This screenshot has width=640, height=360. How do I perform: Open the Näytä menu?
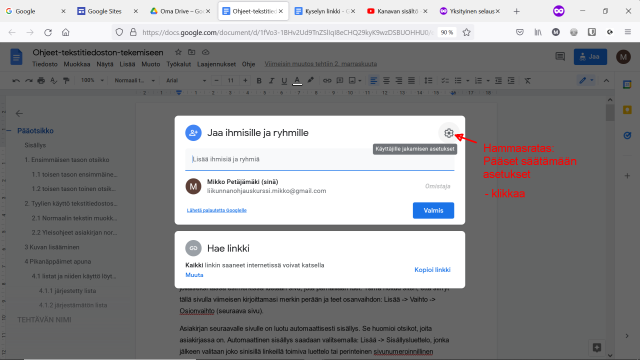105,64
